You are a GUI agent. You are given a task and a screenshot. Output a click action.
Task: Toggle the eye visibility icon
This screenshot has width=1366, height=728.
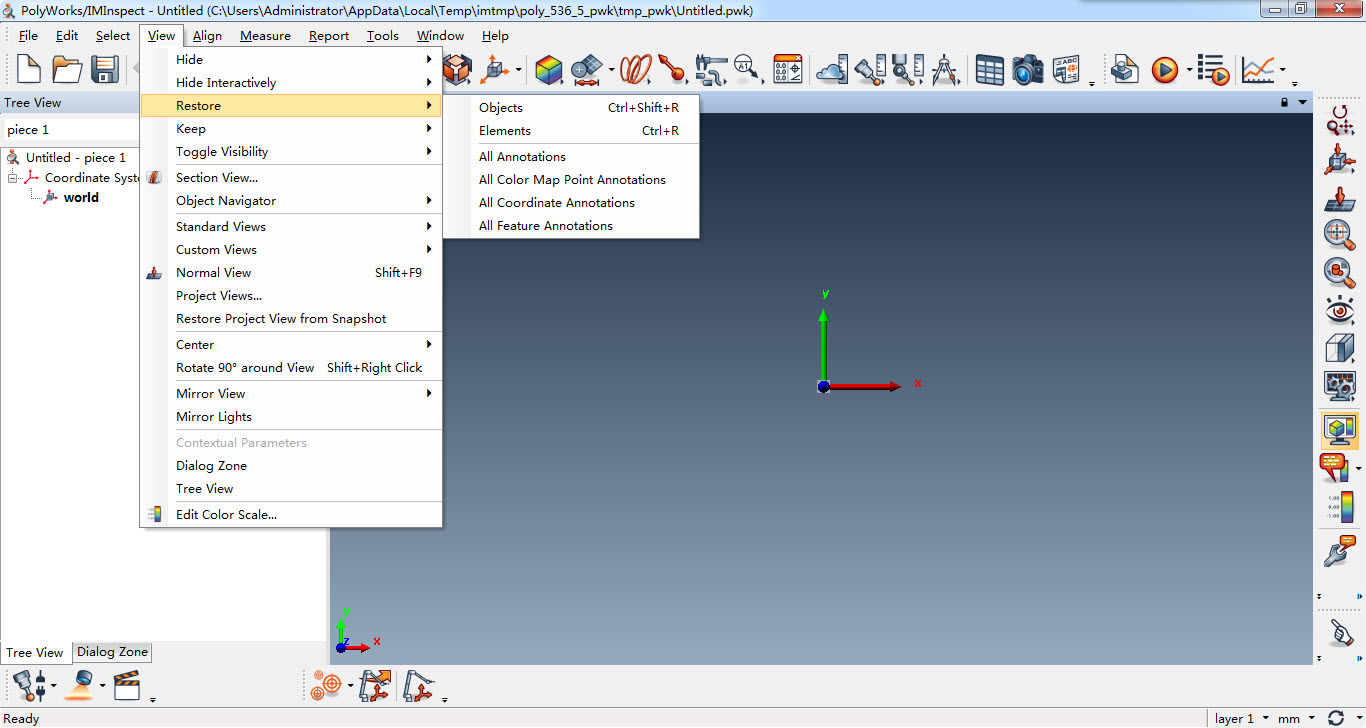pos(1339,310)
